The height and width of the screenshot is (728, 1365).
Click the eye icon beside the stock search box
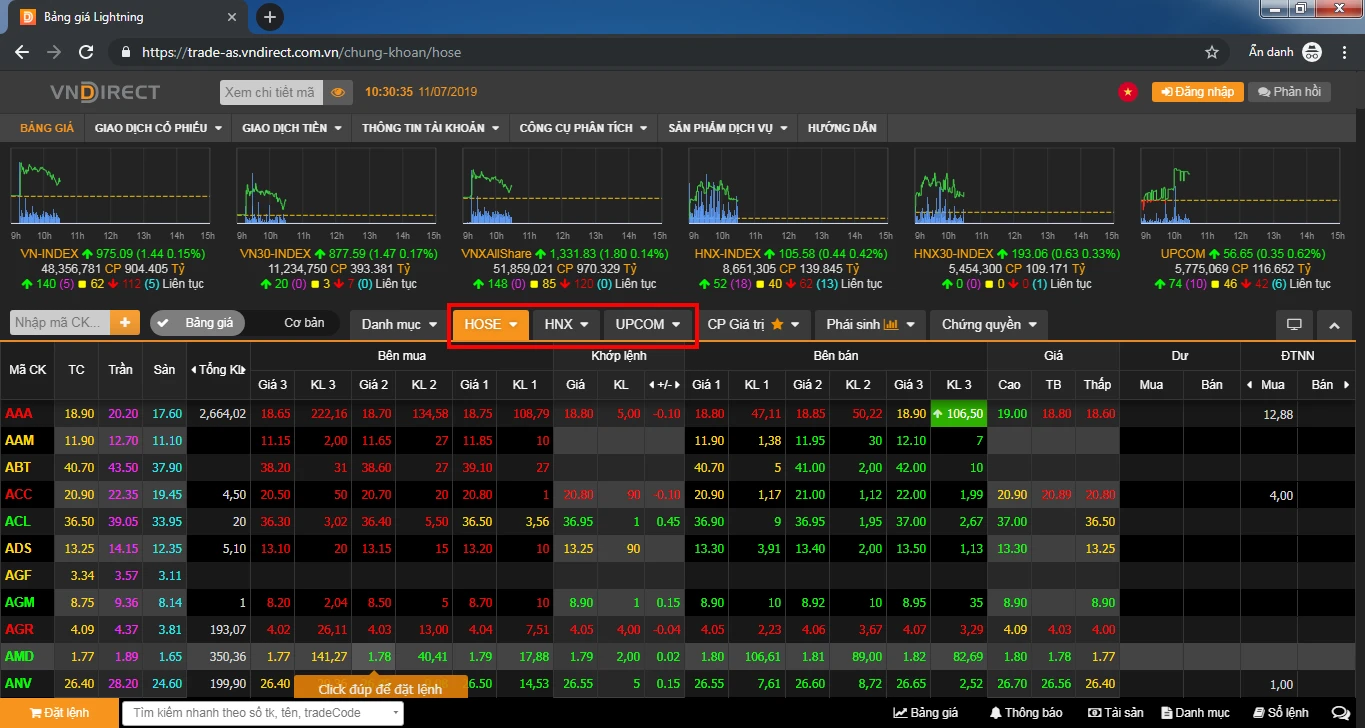click(x=338, y=92)
